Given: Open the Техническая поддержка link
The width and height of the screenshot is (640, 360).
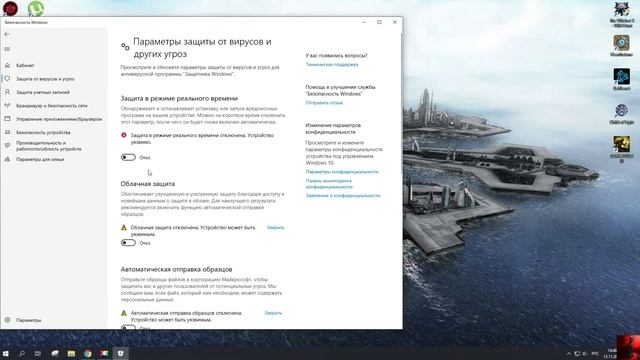Looking at the screenshot, I should pyautogui.click(x=332, y=64).
